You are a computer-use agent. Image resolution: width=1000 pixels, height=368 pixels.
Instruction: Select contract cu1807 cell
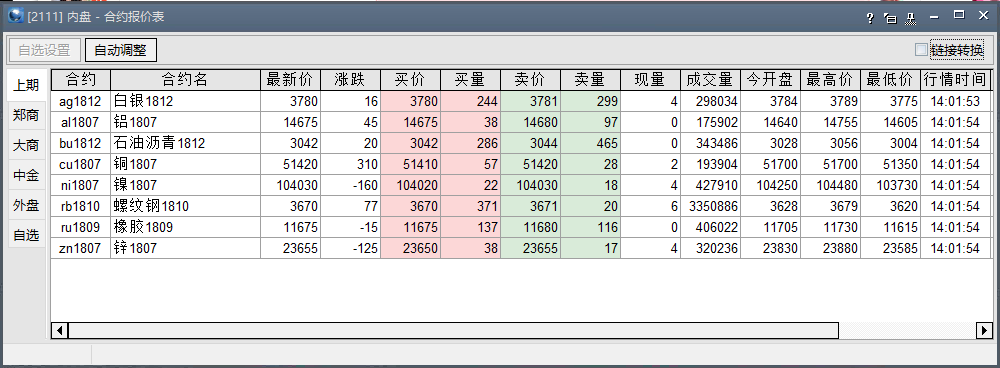81,165
